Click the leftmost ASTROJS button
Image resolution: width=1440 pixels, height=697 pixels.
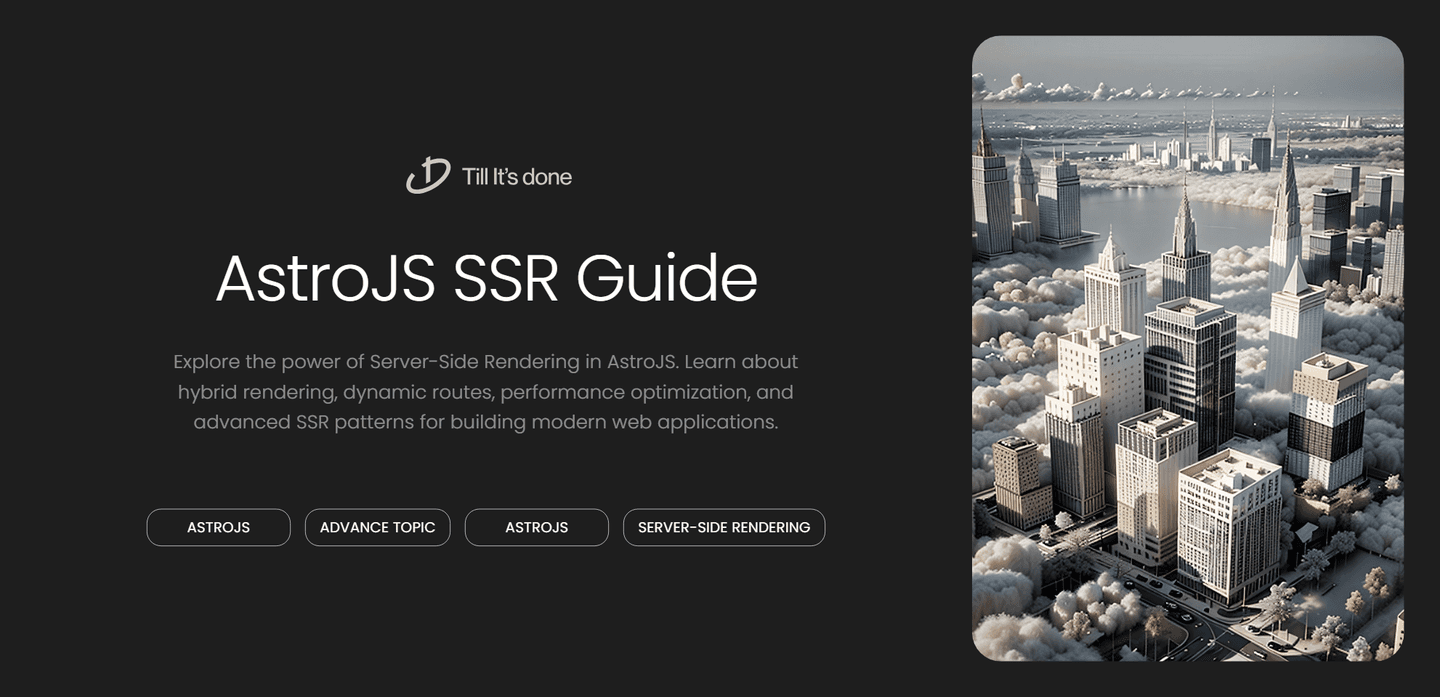coord(218,527)
